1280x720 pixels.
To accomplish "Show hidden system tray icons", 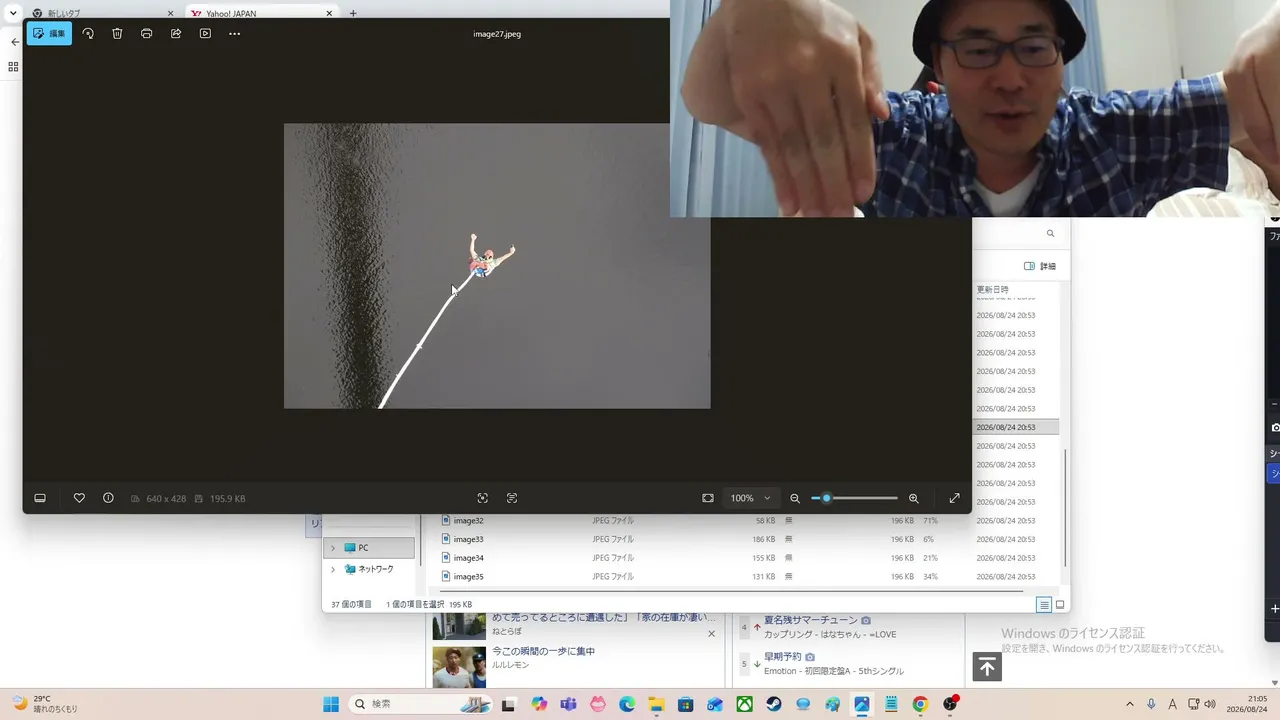I will (1130, 704).
